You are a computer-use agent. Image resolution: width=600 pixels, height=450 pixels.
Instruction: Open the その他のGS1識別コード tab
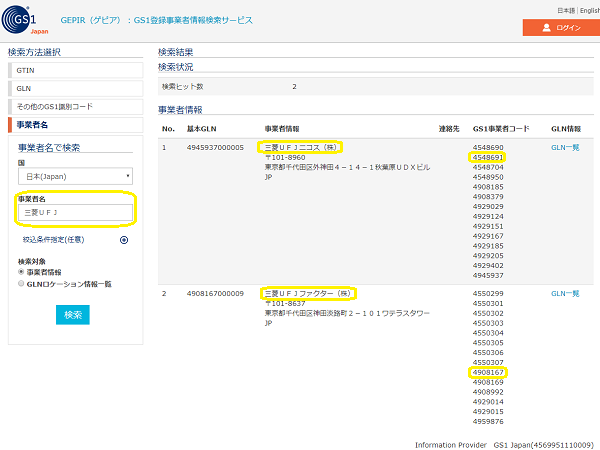coord(75,106)
